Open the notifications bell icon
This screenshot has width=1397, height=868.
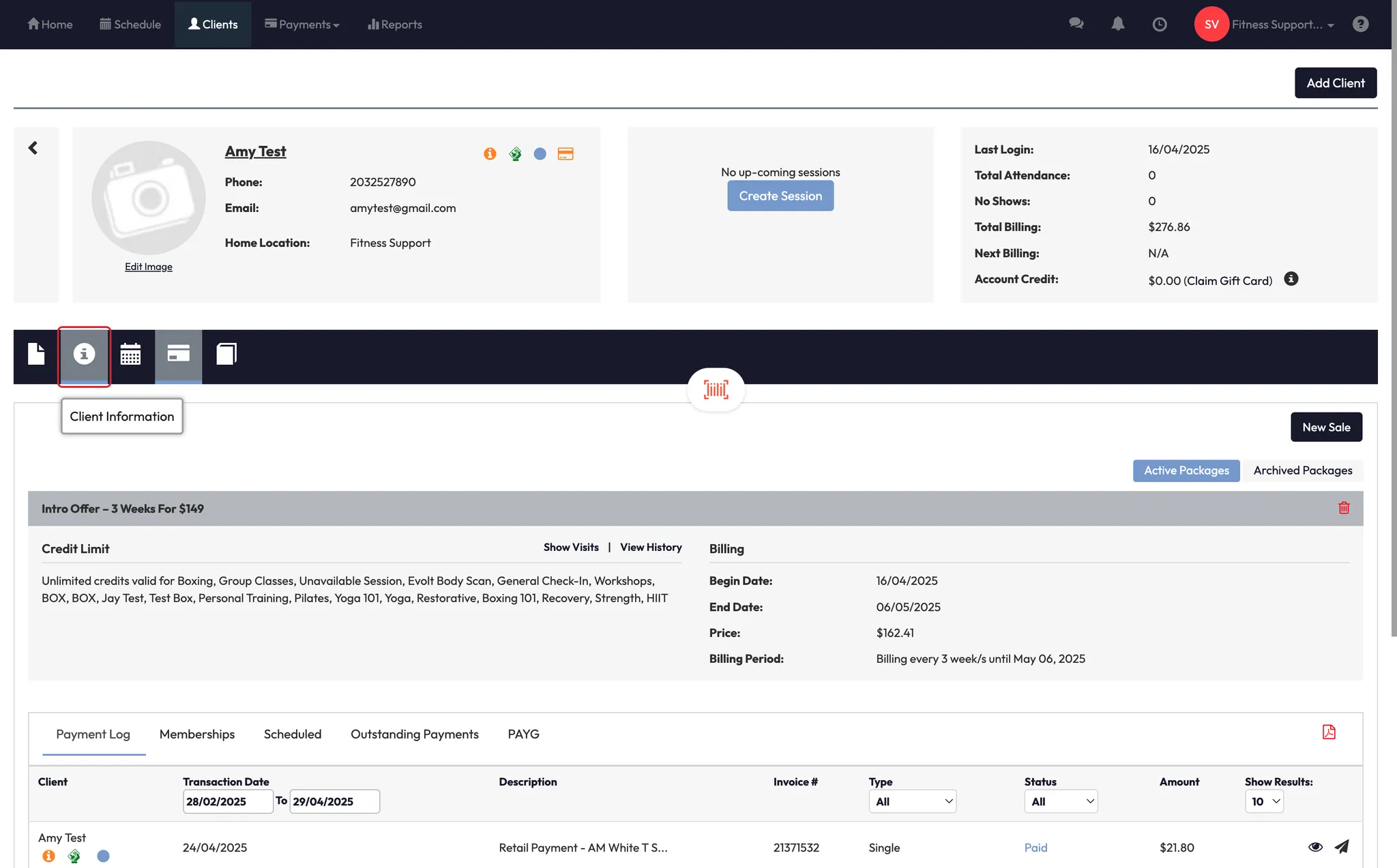[x=1117, y=24]
